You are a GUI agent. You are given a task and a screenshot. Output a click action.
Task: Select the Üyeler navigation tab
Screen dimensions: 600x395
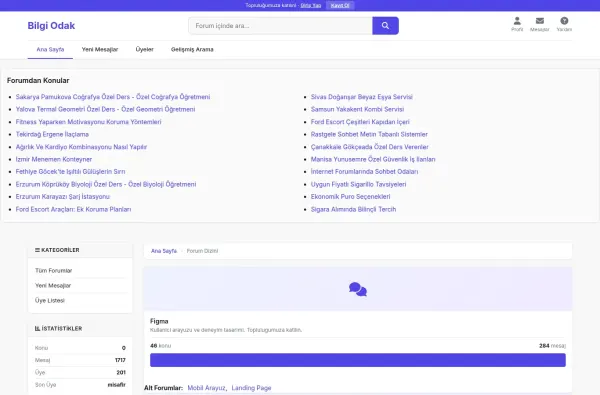[144, 49]
